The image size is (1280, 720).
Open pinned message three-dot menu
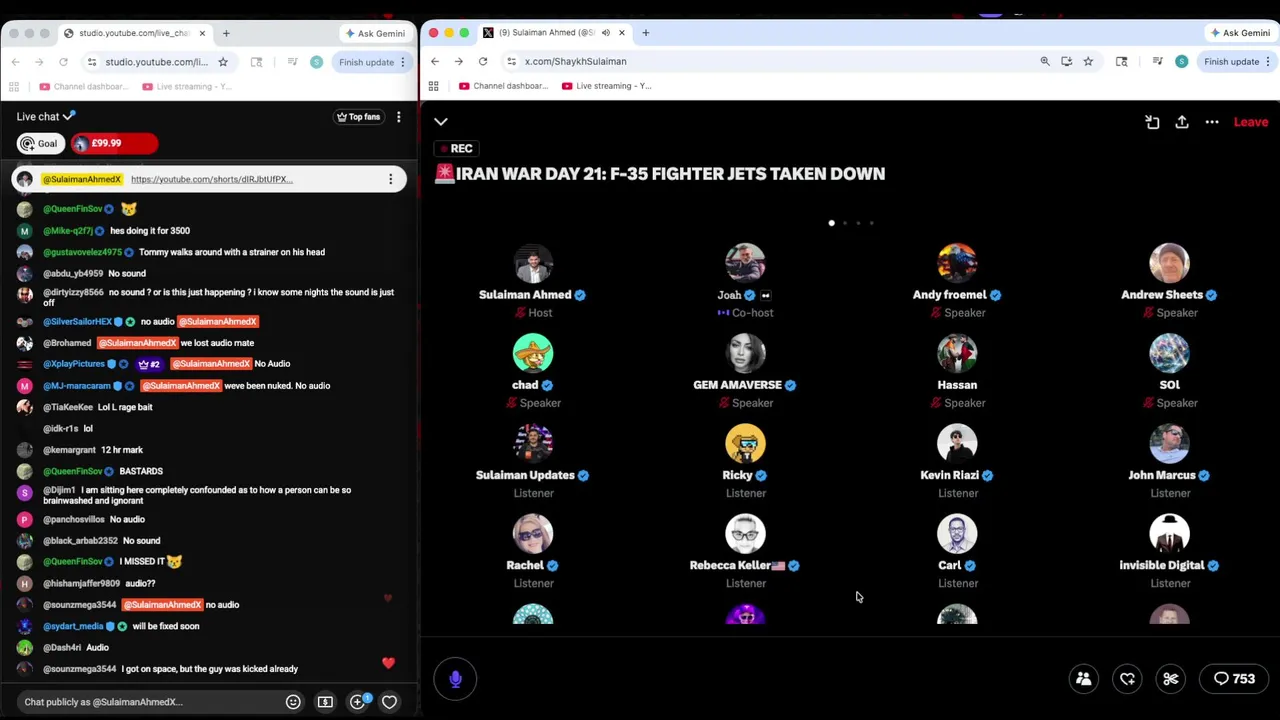pos(390,179)
